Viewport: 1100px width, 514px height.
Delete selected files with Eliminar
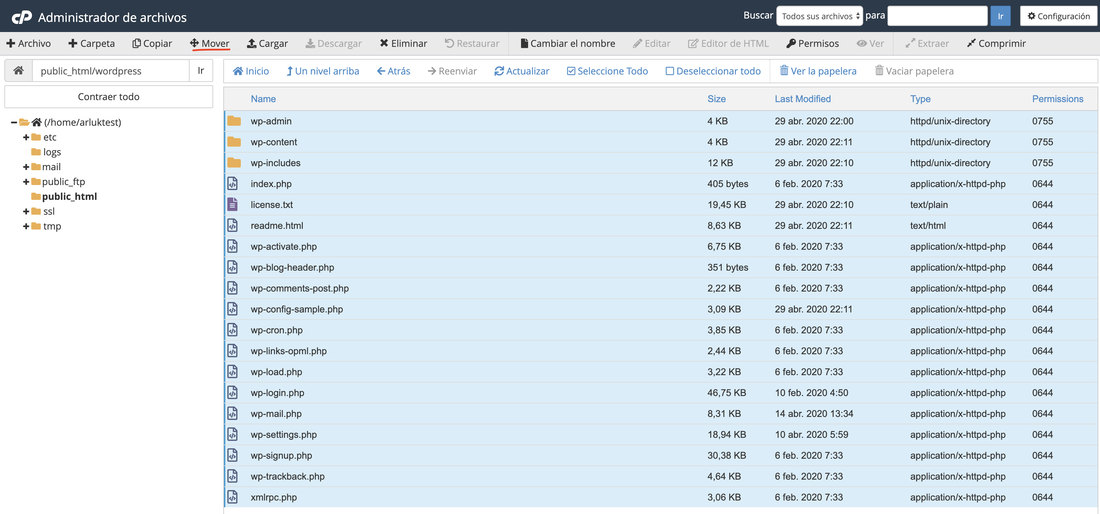(403, 43)
